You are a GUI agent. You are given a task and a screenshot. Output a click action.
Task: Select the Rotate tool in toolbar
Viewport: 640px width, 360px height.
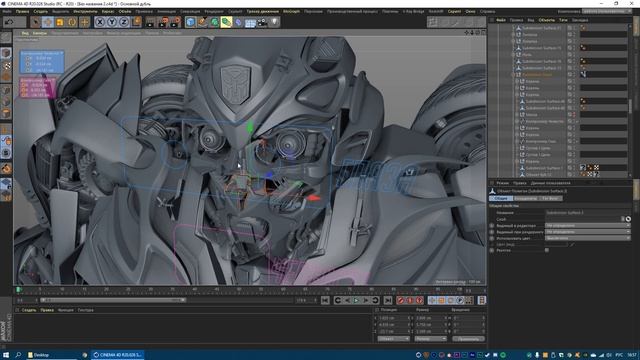pyautogui.click(x=72, y=22)
